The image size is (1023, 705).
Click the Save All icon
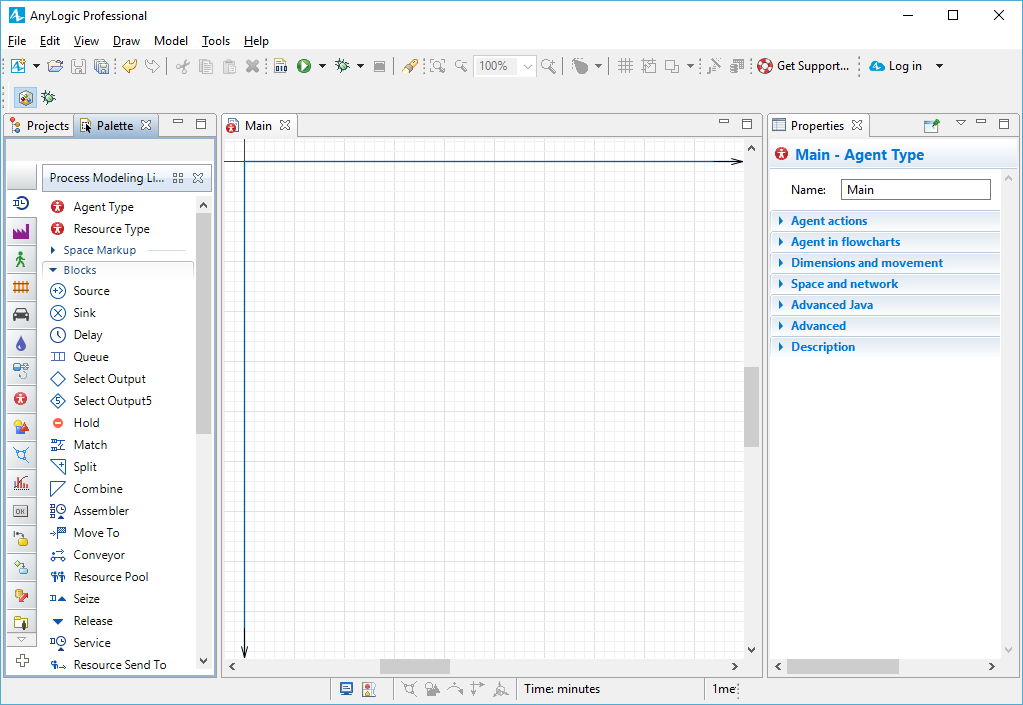[101, 66]
